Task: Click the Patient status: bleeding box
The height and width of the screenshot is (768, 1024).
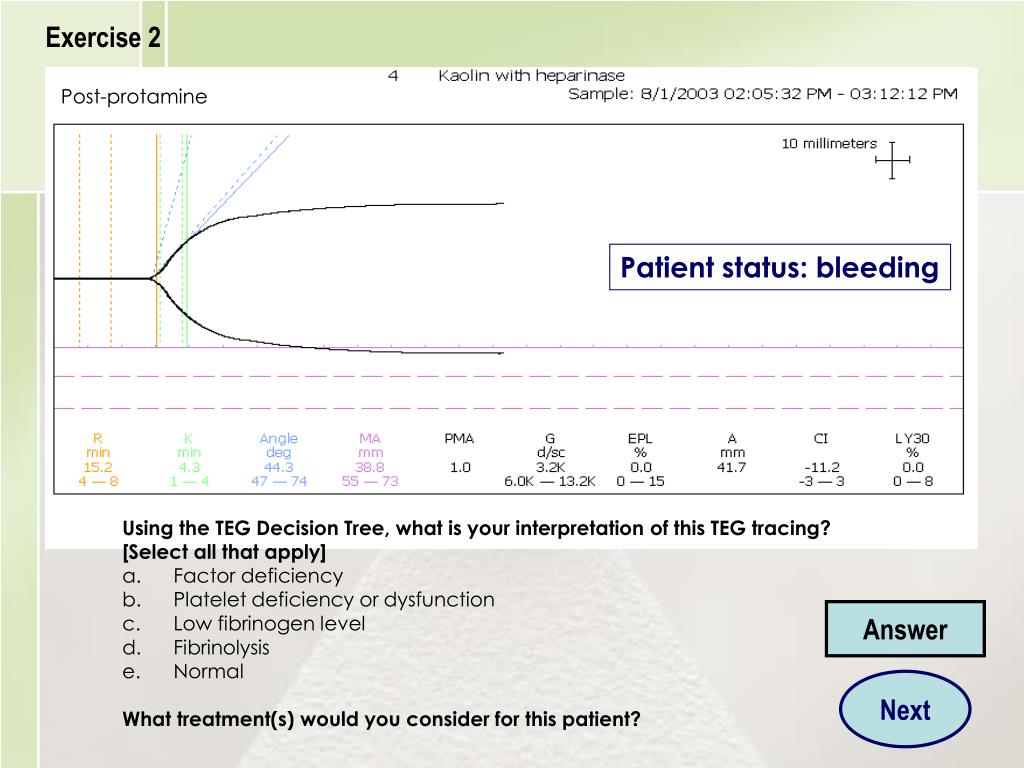Action: (x=780, y=267)
